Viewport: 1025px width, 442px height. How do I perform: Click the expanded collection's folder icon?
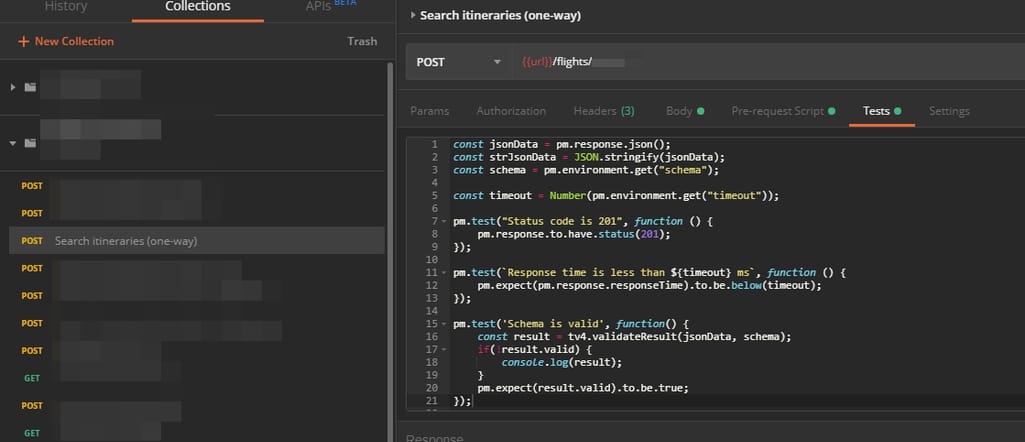(x=30, y=143)
